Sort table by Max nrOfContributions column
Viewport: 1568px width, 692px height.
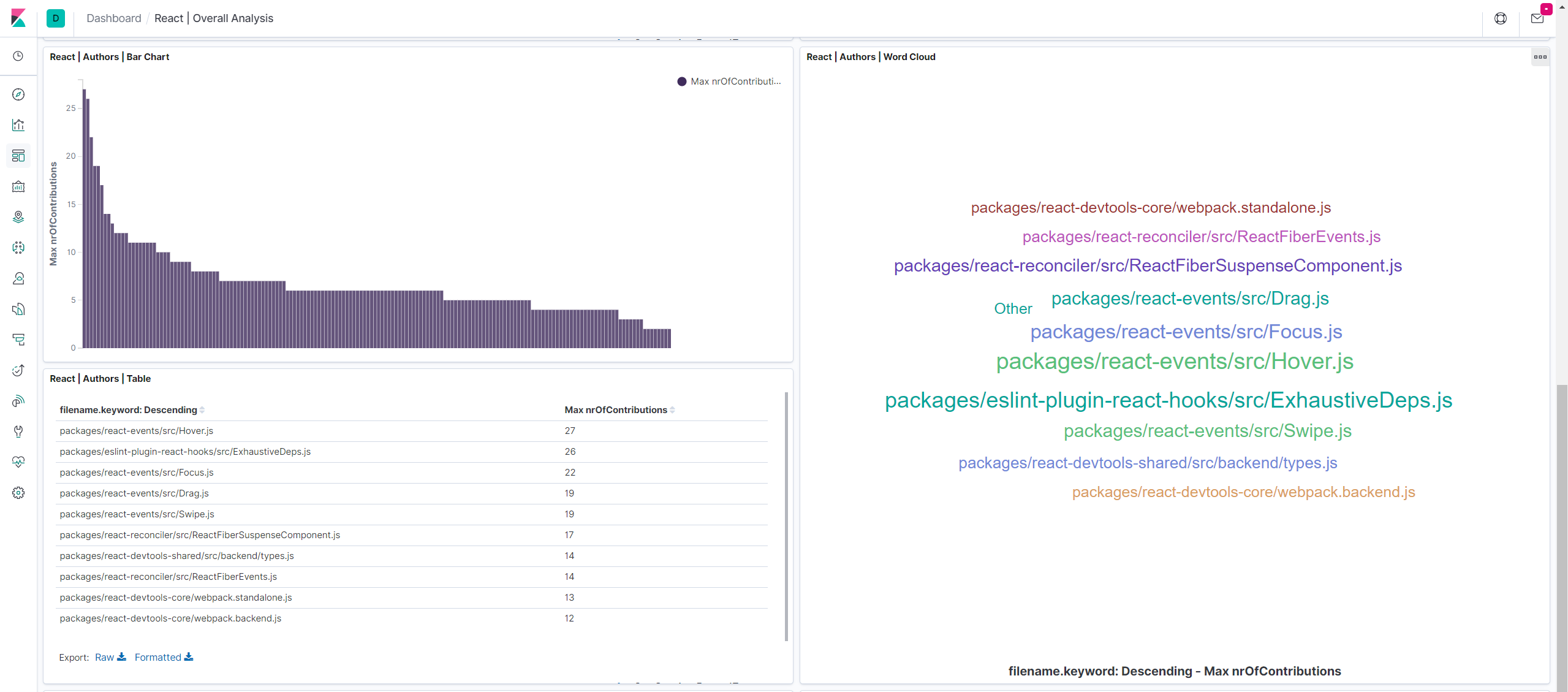[x=619, y=409]
